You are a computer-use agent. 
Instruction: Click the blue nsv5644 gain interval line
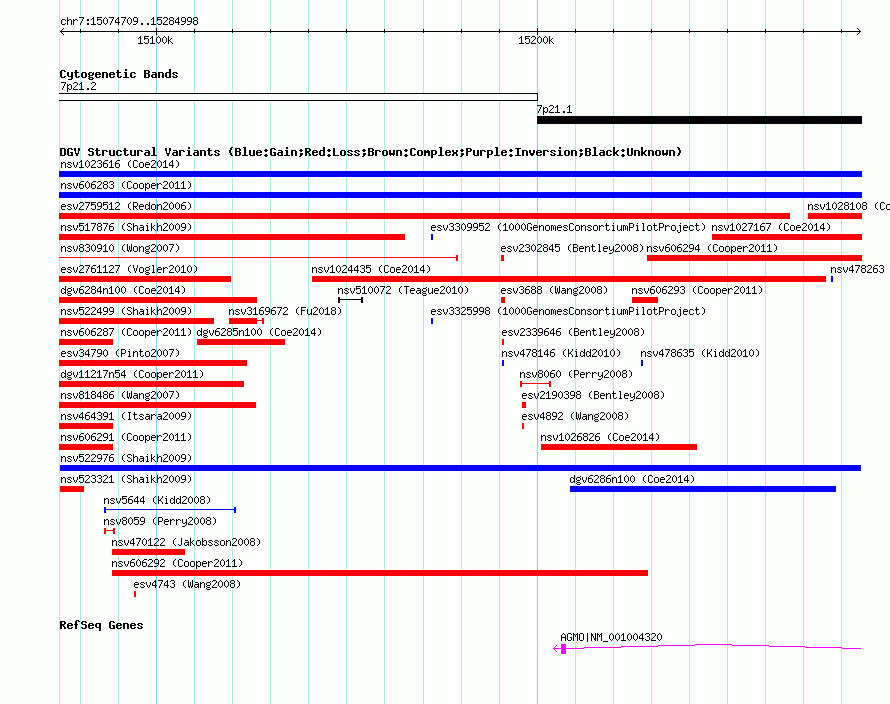click(x=170, y=510)
